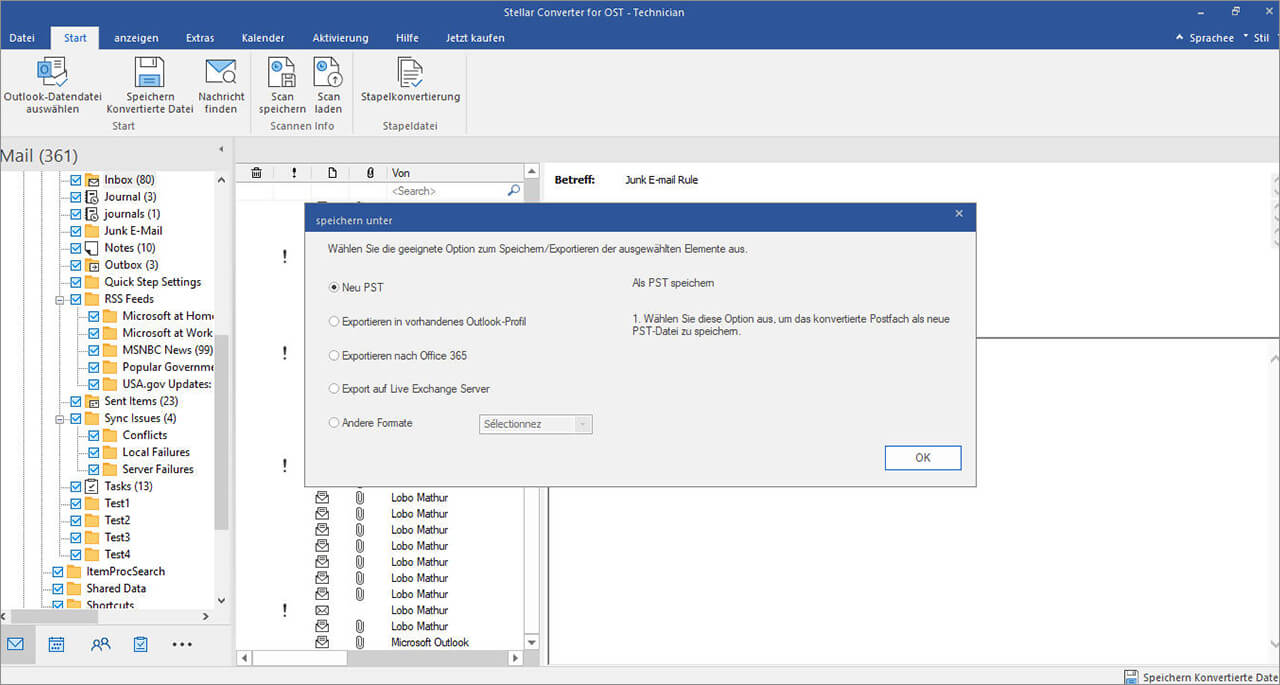Select the Server Failures folder
Image resolution: width=1280 pixels, height=685 pixels.
tap(158, 469)
